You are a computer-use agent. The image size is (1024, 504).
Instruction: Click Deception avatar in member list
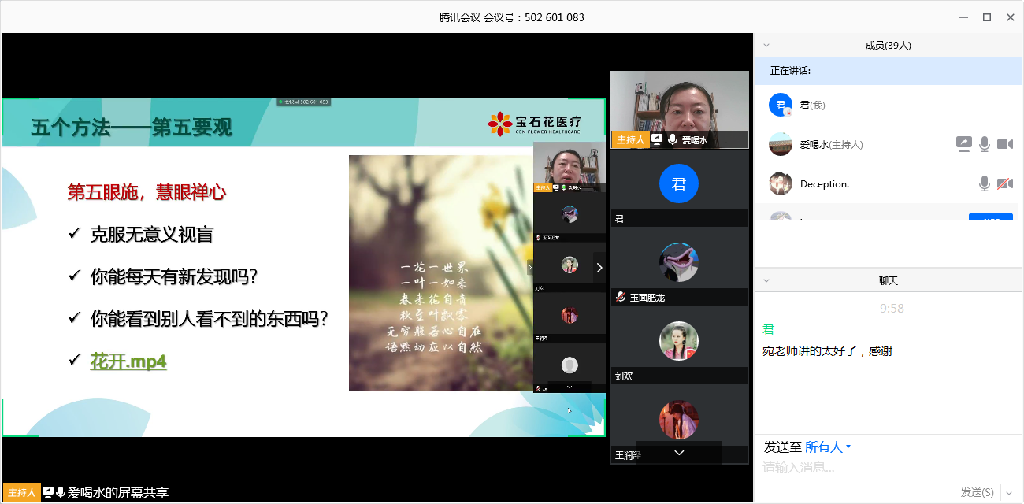coord(780,184)
